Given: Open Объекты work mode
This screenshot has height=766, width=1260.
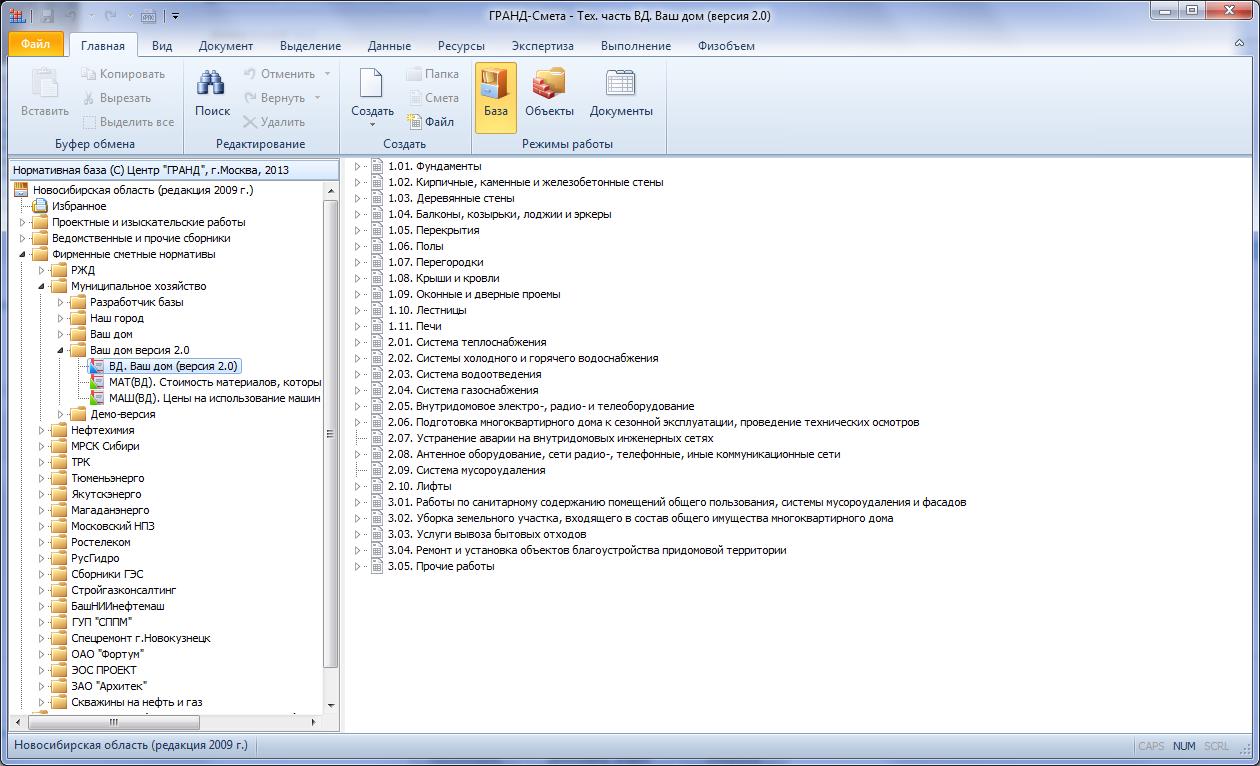Looking at the screenshot, I should pyautogui.click(x=549, y=95).
